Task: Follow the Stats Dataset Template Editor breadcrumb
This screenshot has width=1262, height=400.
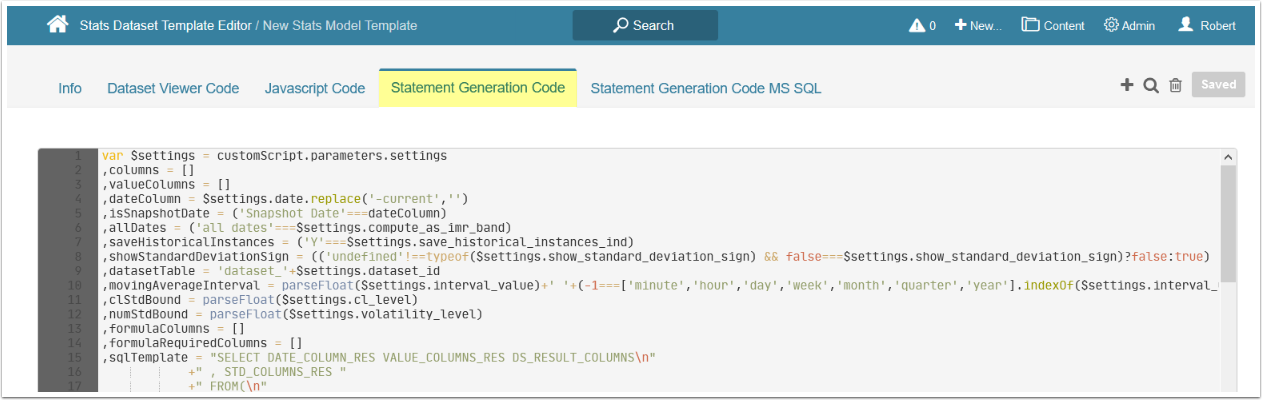Action: (x=166, y=25)
